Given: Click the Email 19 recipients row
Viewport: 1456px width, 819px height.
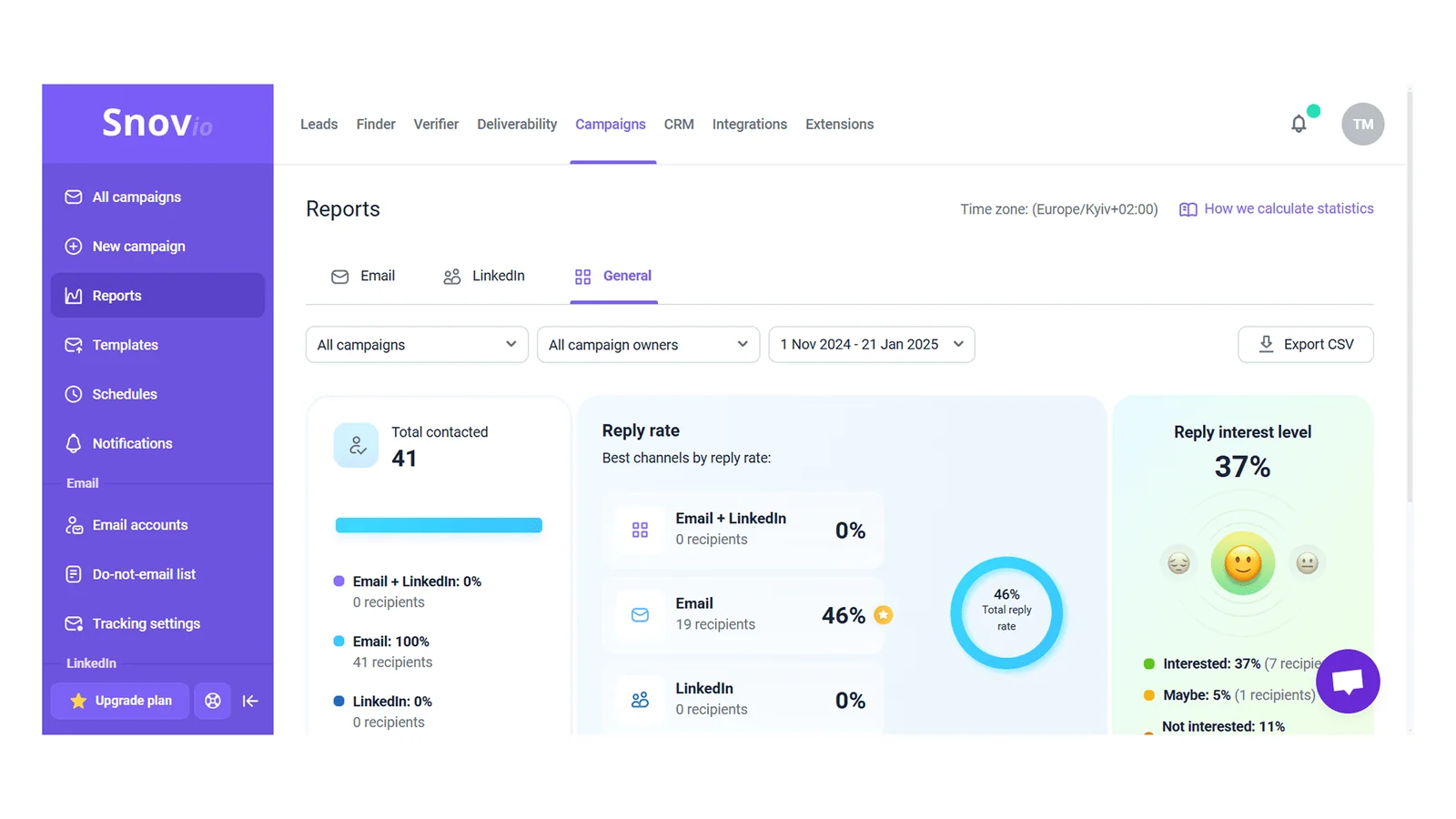Looking at the screenshot, I should pos(743,615).
